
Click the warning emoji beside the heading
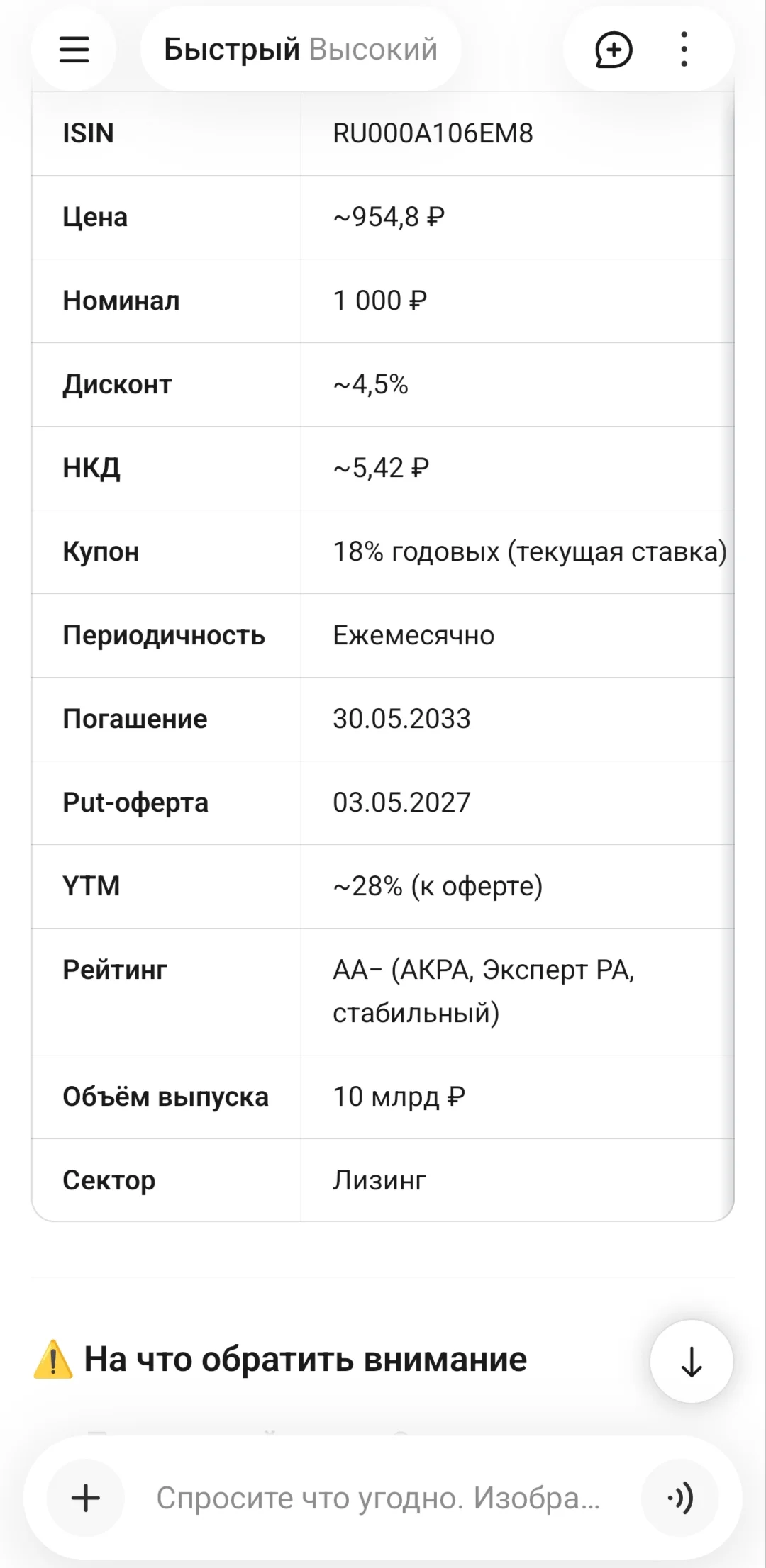click(53, 1360)
